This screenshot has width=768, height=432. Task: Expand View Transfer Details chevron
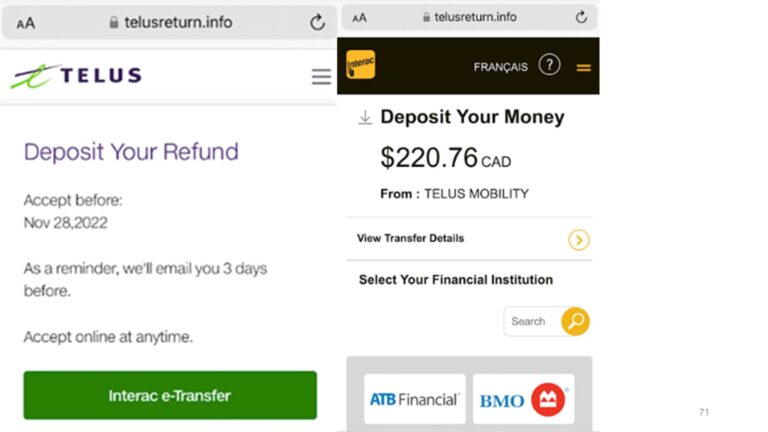coord(578,240)
